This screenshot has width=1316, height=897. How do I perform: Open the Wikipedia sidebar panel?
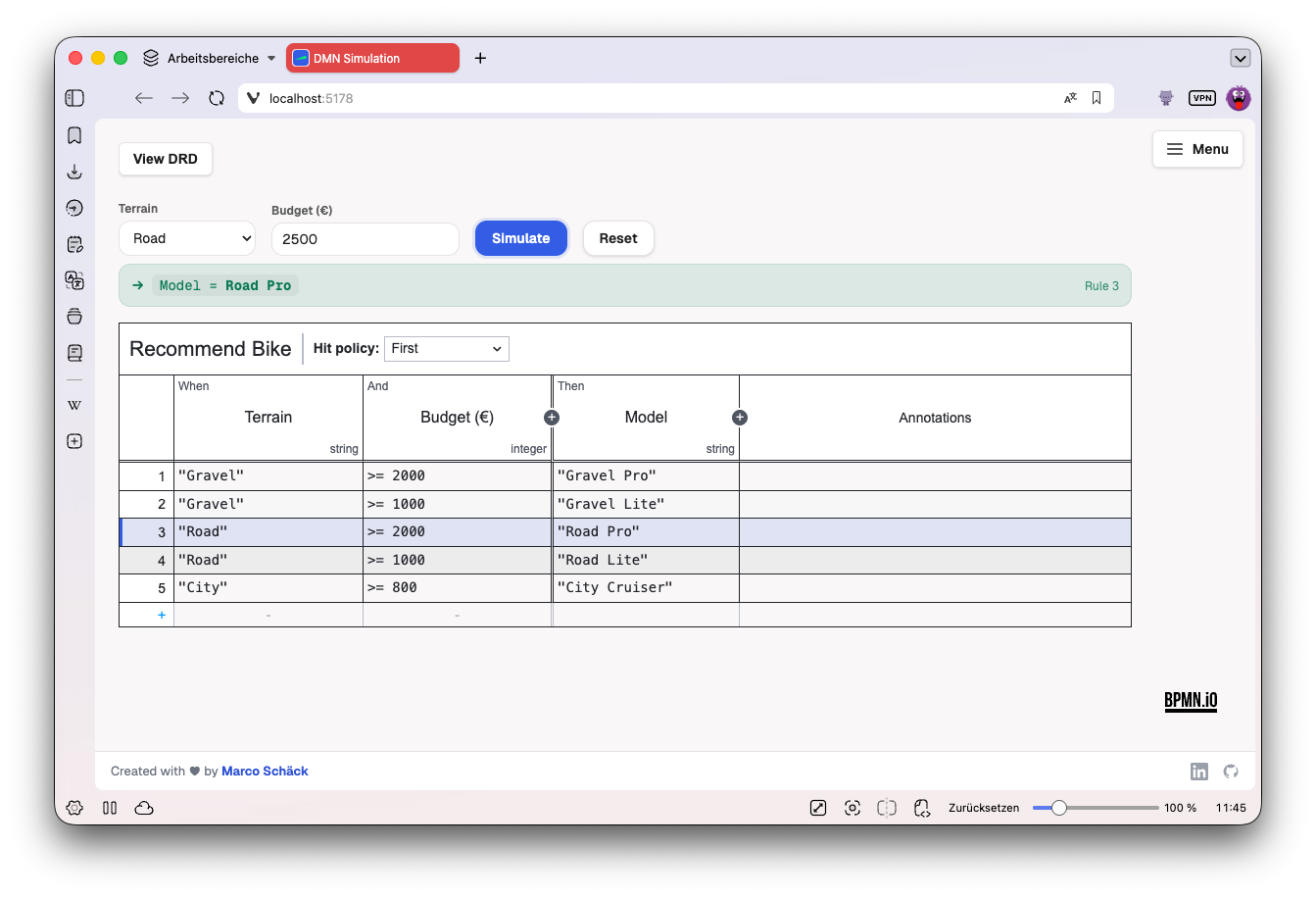[x=74, y=405]
